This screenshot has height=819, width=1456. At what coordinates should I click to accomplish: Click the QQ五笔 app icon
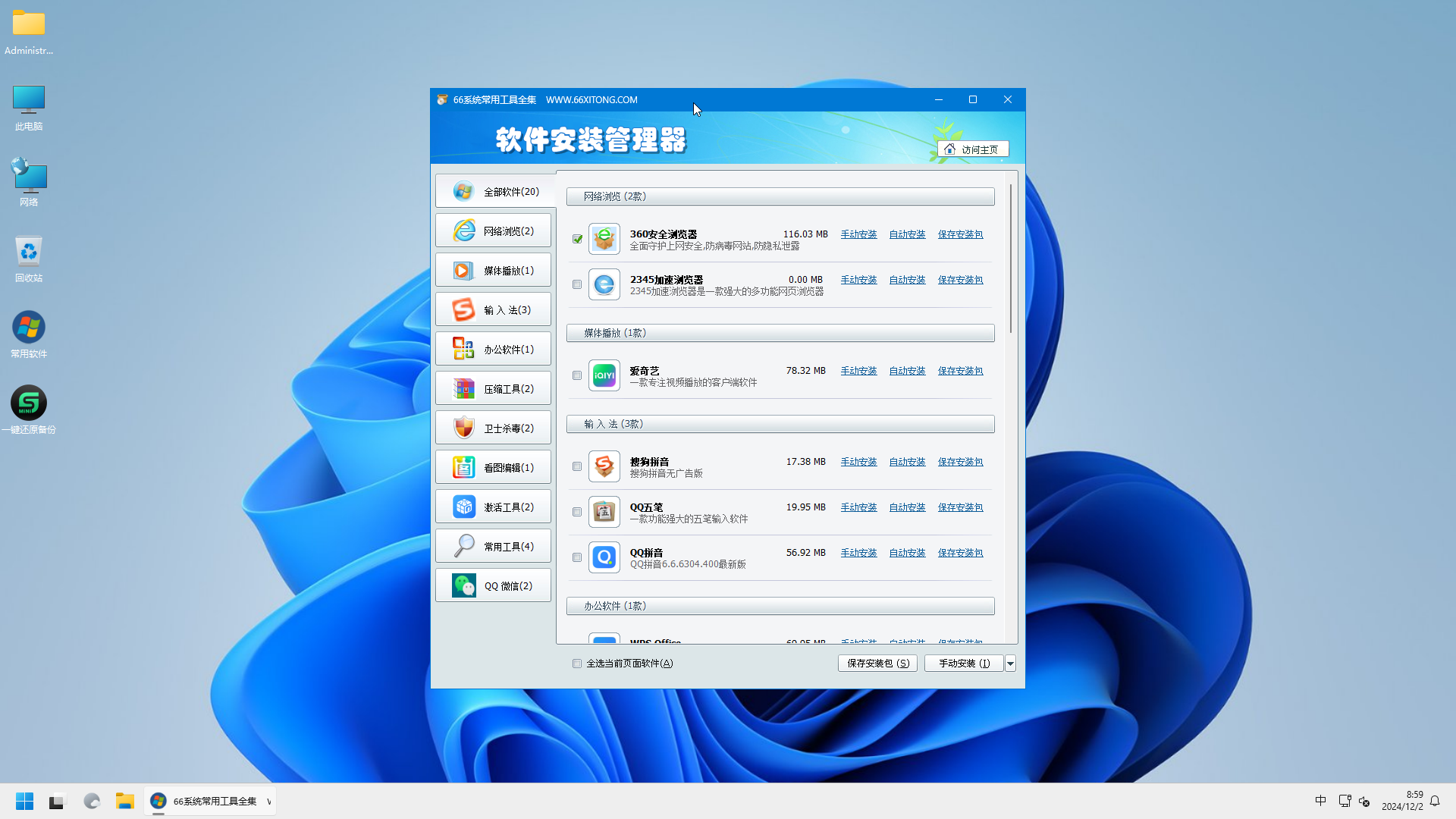604,512
